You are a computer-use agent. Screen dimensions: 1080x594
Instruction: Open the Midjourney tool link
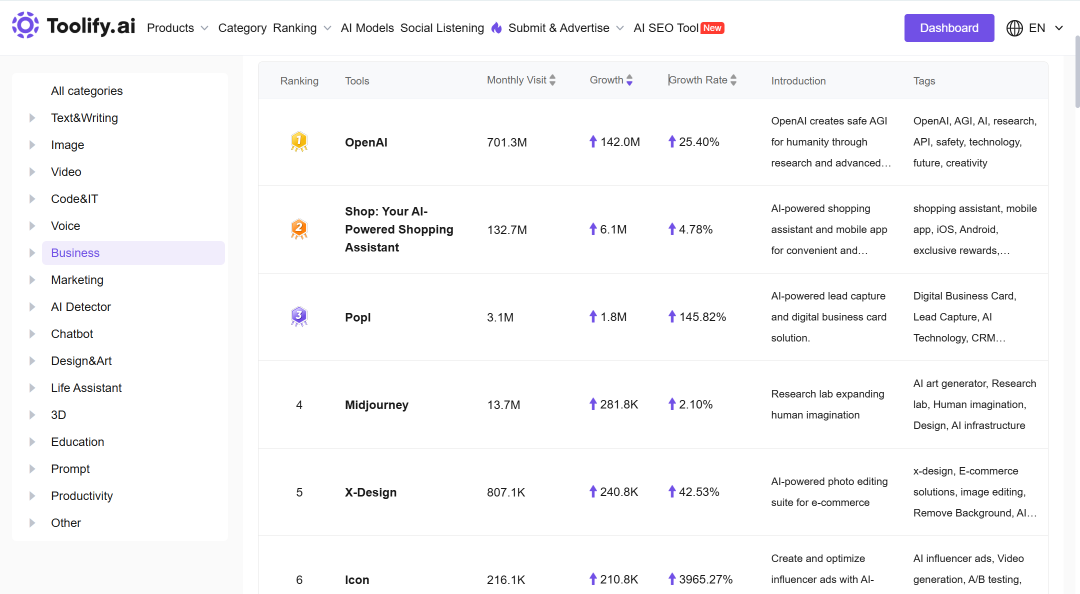(377, 405)
